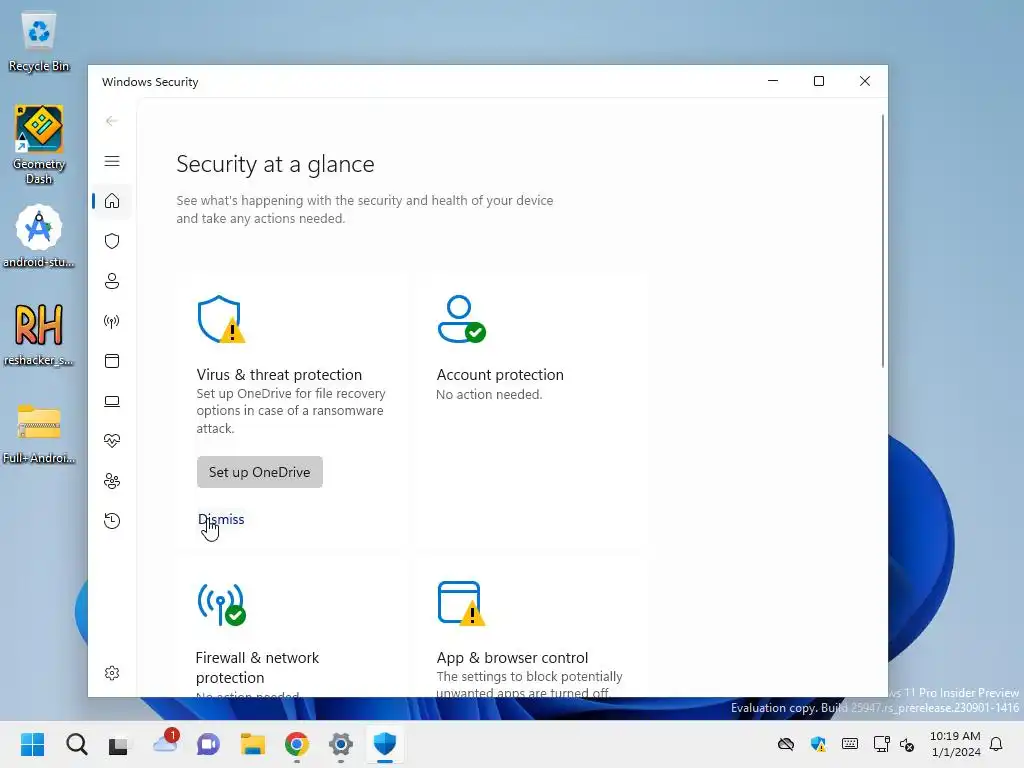Open Account protection person icon in sidebar

click(112, 281)
